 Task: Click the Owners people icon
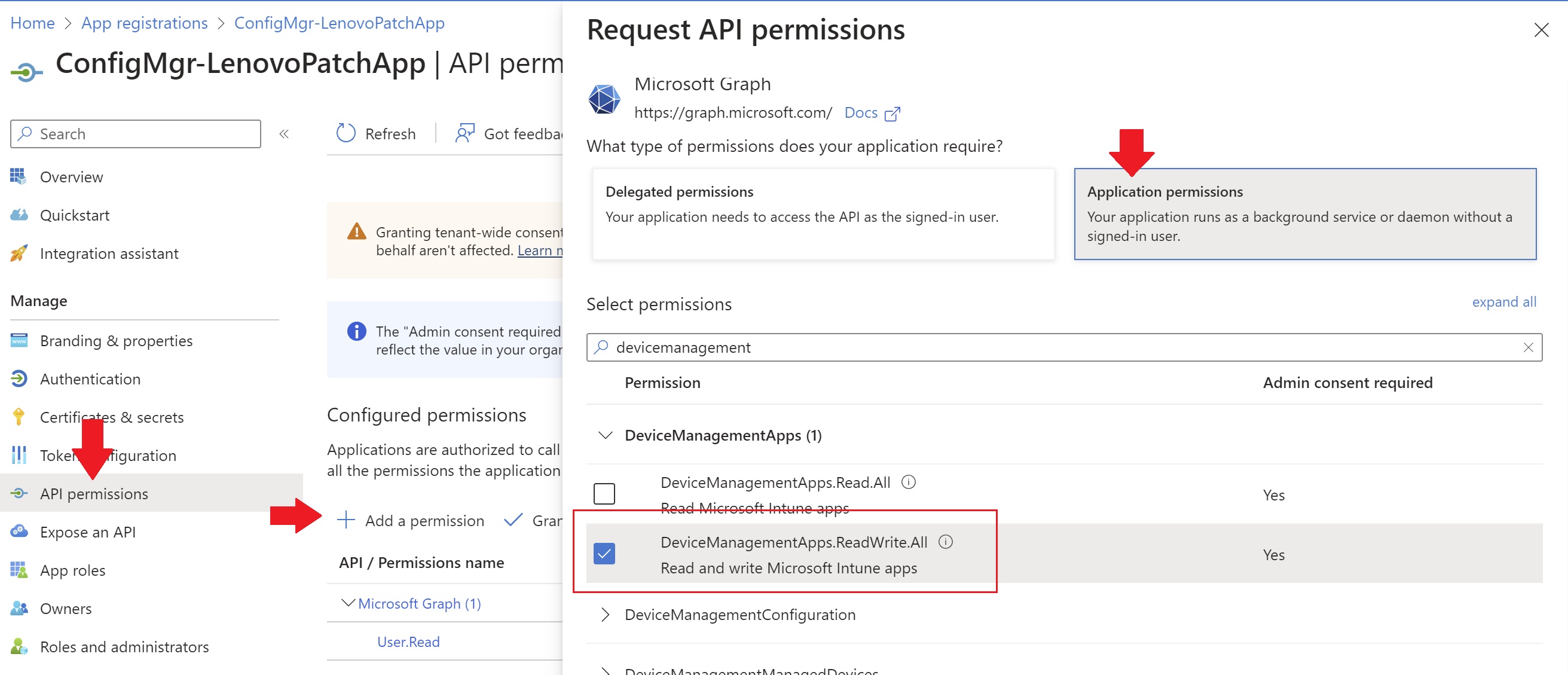(19, 608)
